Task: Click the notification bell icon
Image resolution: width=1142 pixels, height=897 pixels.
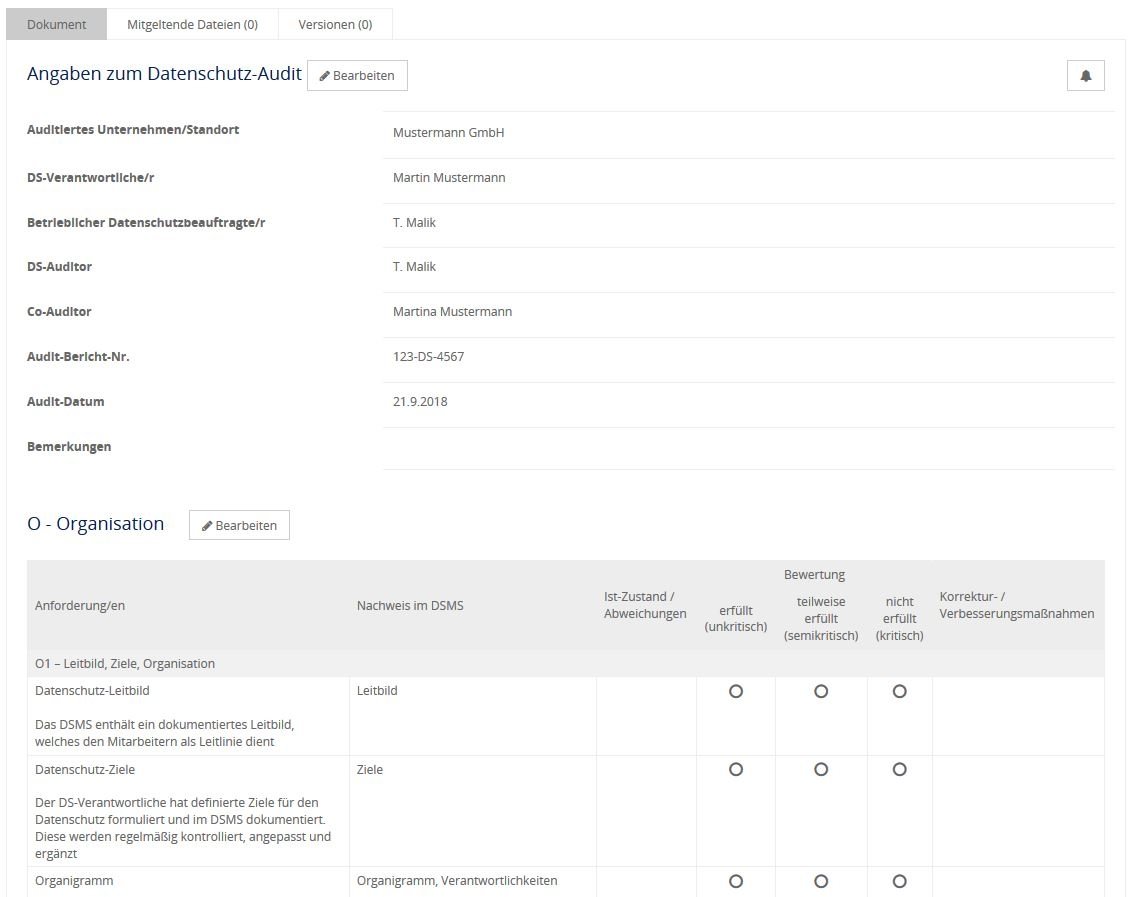Action: pyautogui.click(x=1085, y=76)
